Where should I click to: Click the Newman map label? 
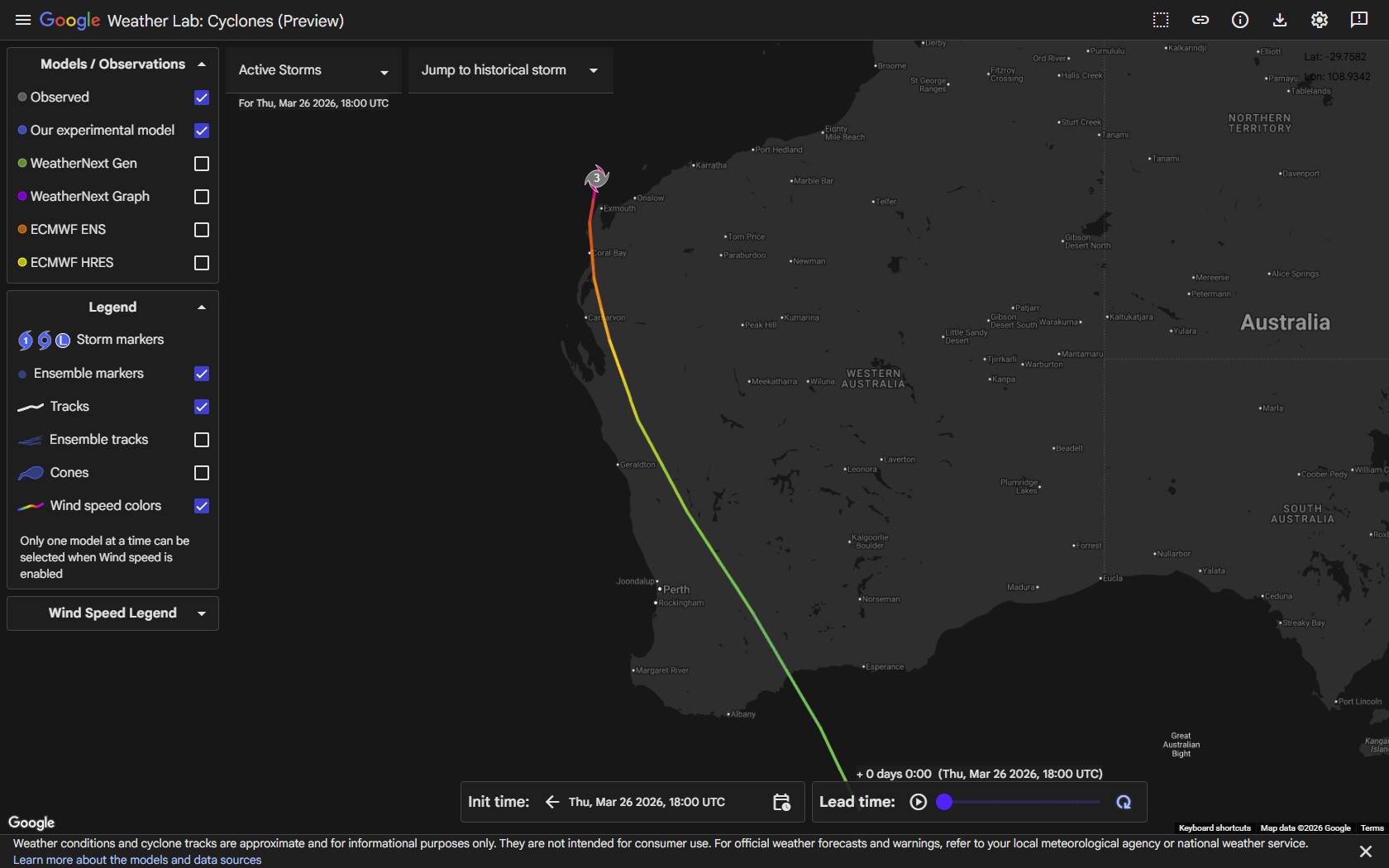(x=808, y=261)
